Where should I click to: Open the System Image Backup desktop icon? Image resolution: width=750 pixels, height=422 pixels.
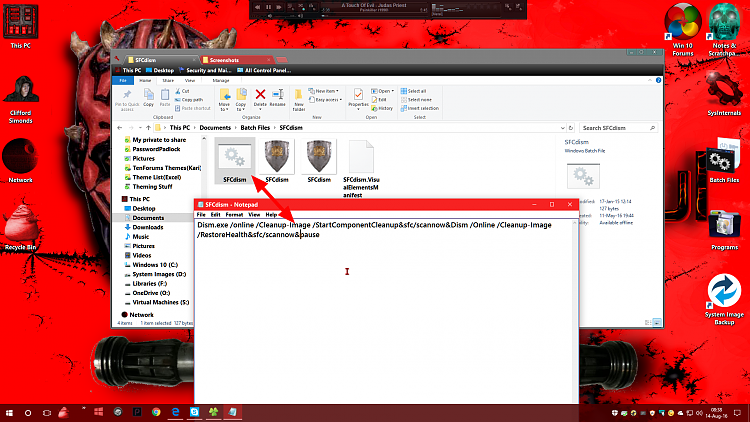[x=724, y=299]
